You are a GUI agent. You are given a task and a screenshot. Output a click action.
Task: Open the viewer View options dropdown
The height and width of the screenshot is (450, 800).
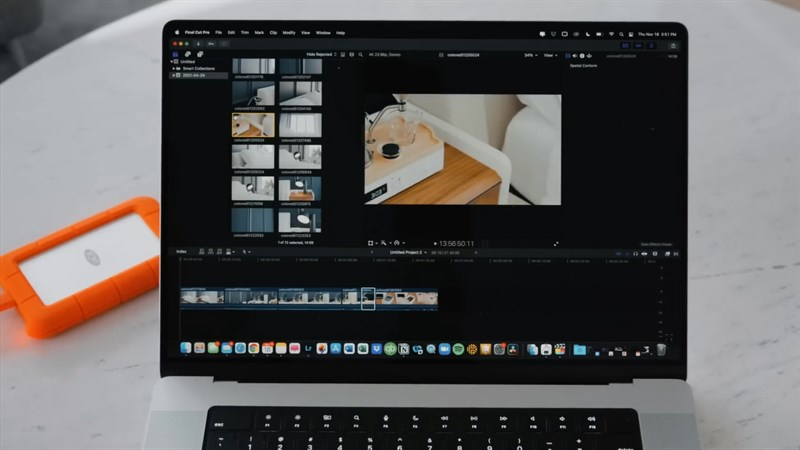pos(550,55)
